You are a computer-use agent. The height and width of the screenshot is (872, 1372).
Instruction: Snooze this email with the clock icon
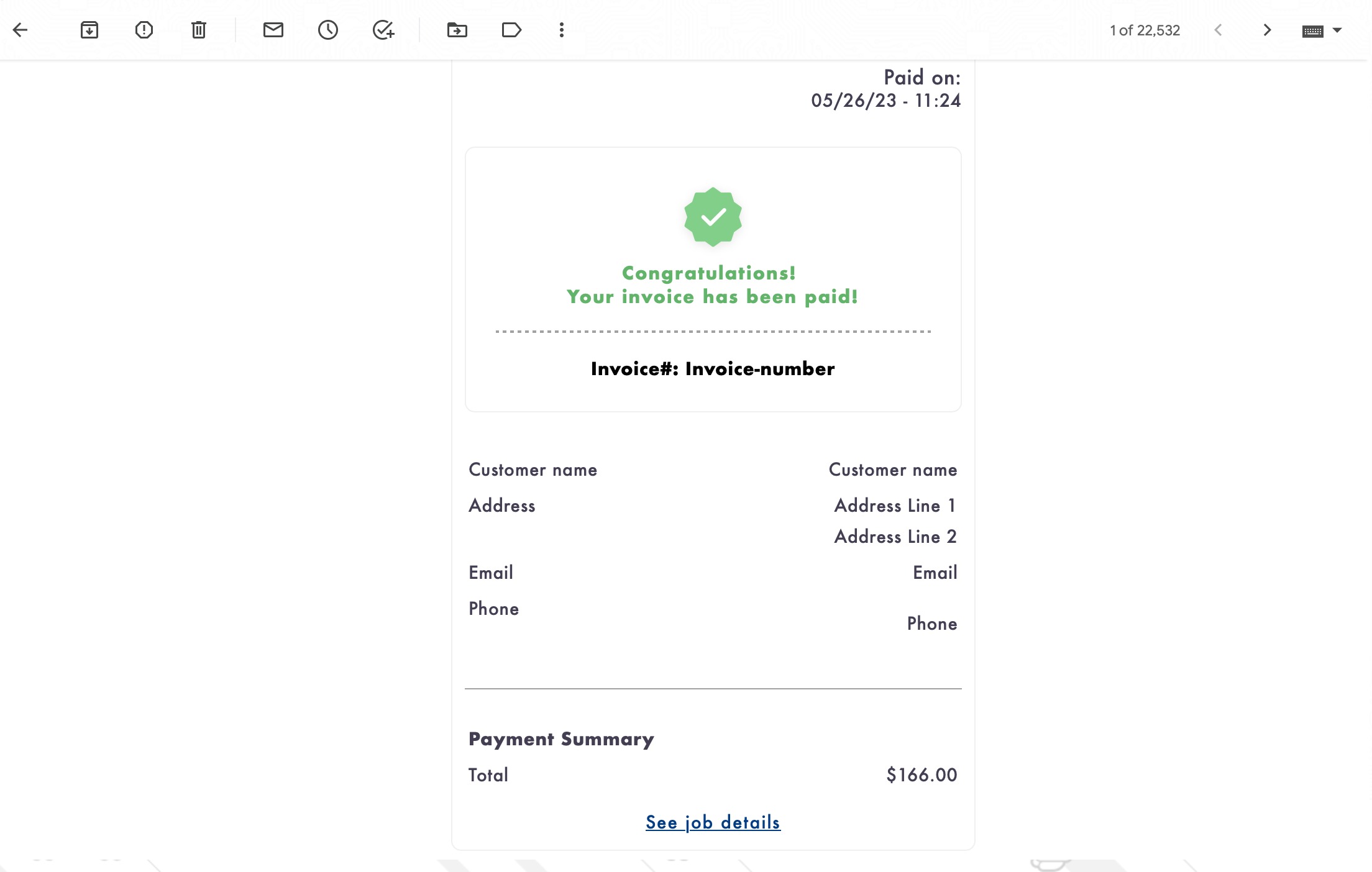(x=328, y=30)
